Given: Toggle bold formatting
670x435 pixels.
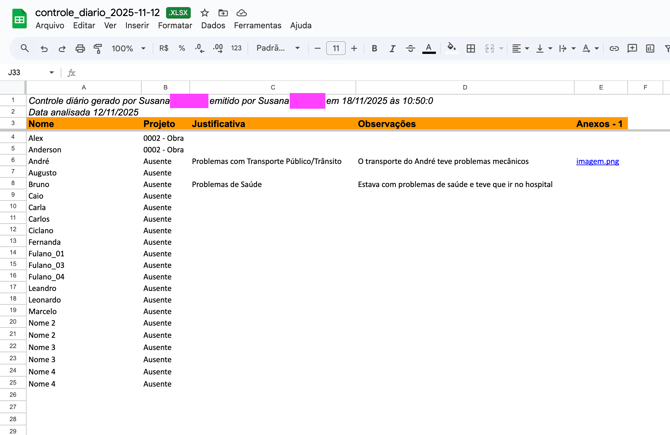Looking at the screenshot, I should (x=374, y=48).
